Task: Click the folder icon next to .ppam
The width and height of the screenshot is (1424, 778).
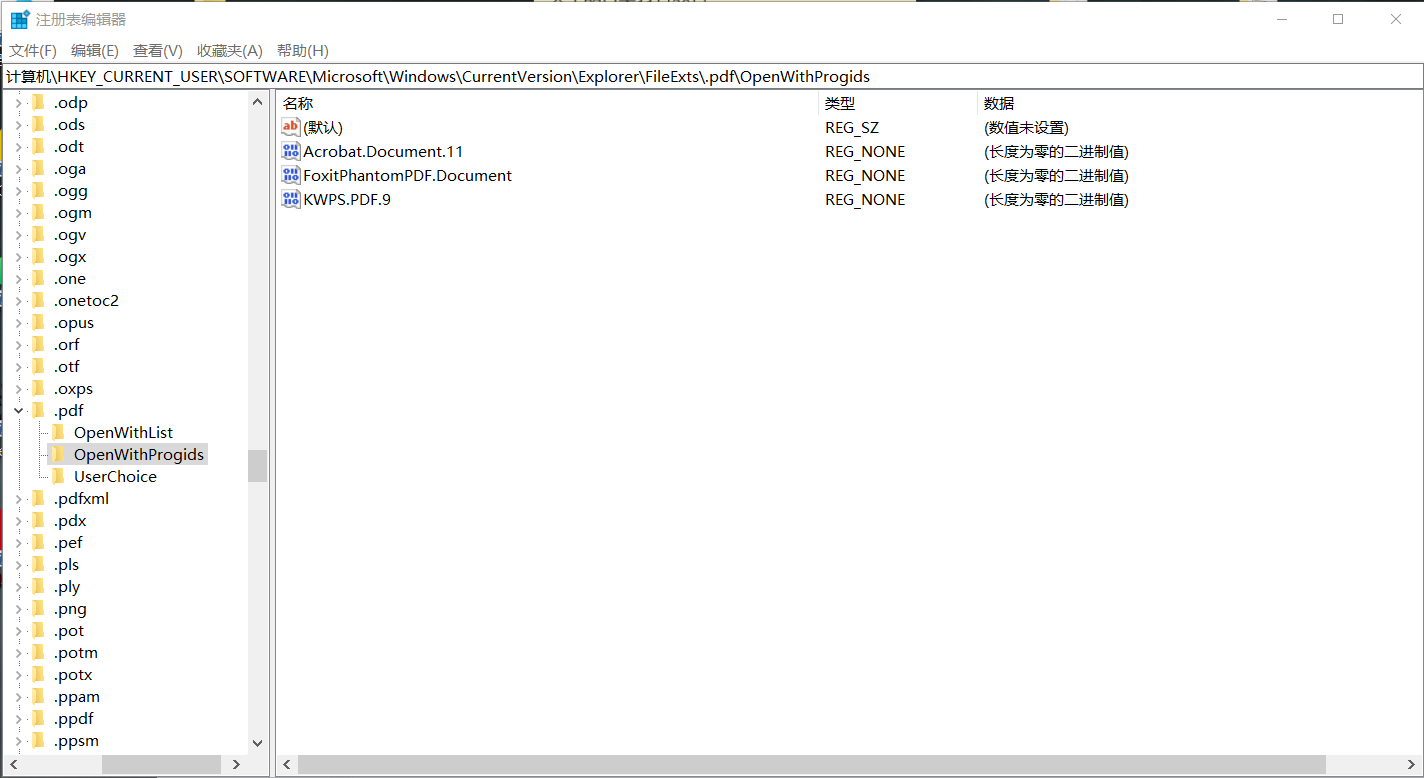Action: [39, 696]
